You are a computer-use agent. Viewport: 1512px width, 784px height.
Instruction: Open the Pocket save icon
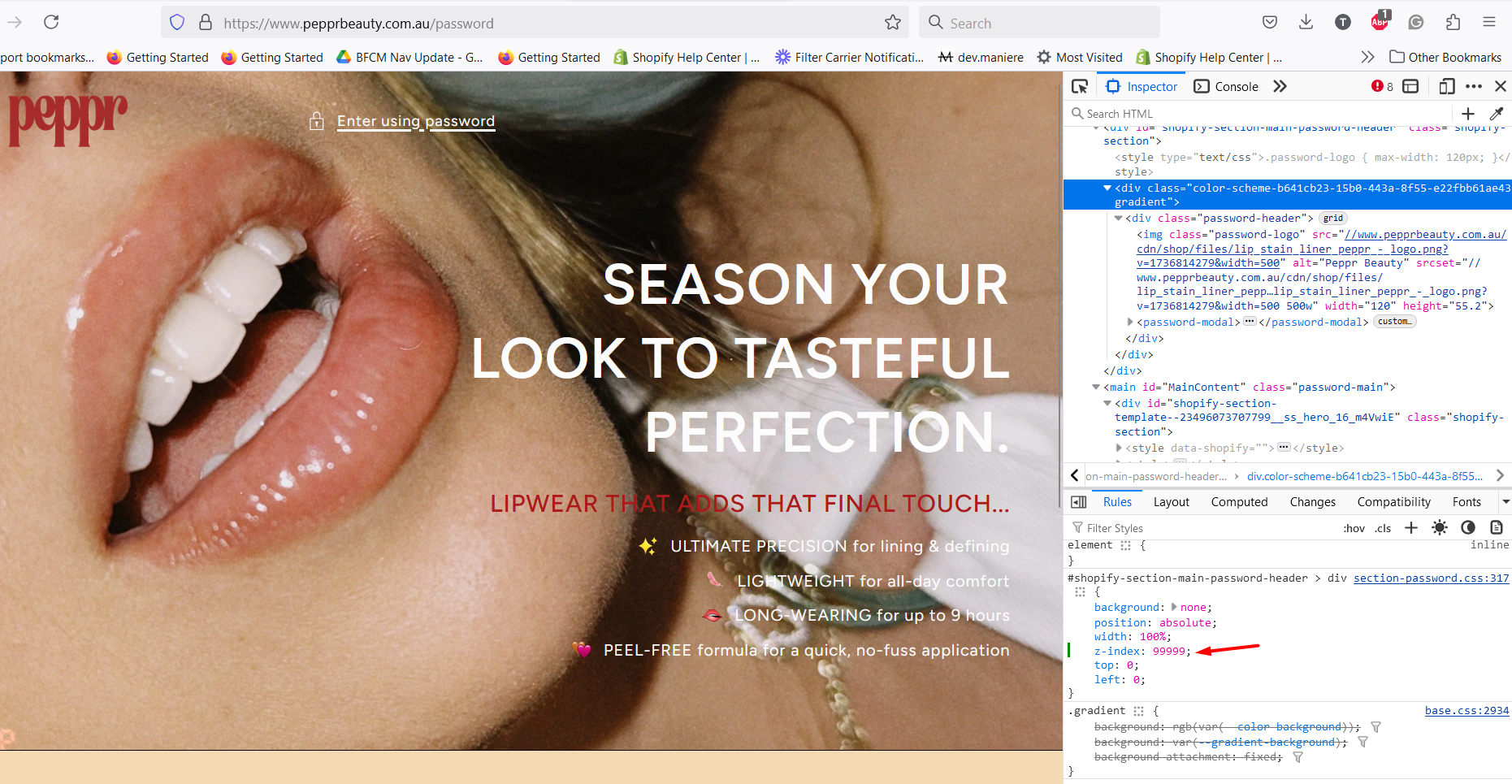[1270, 22]
